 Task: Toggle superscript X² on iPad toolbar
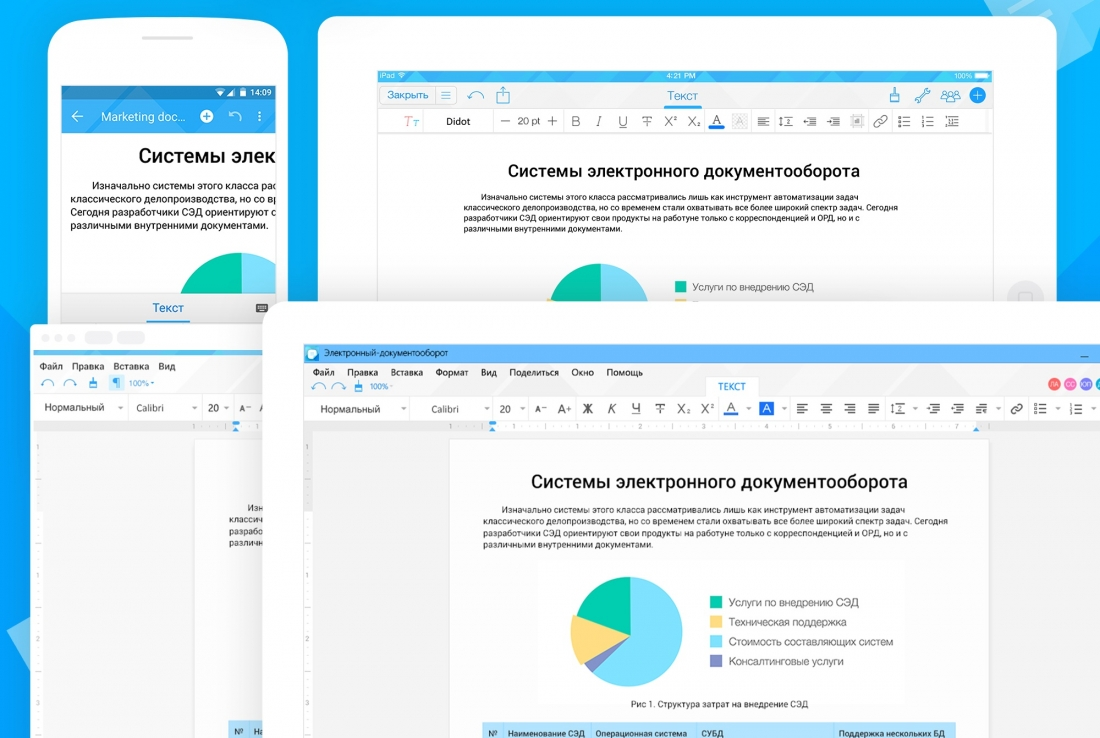[x=670, y=121]
